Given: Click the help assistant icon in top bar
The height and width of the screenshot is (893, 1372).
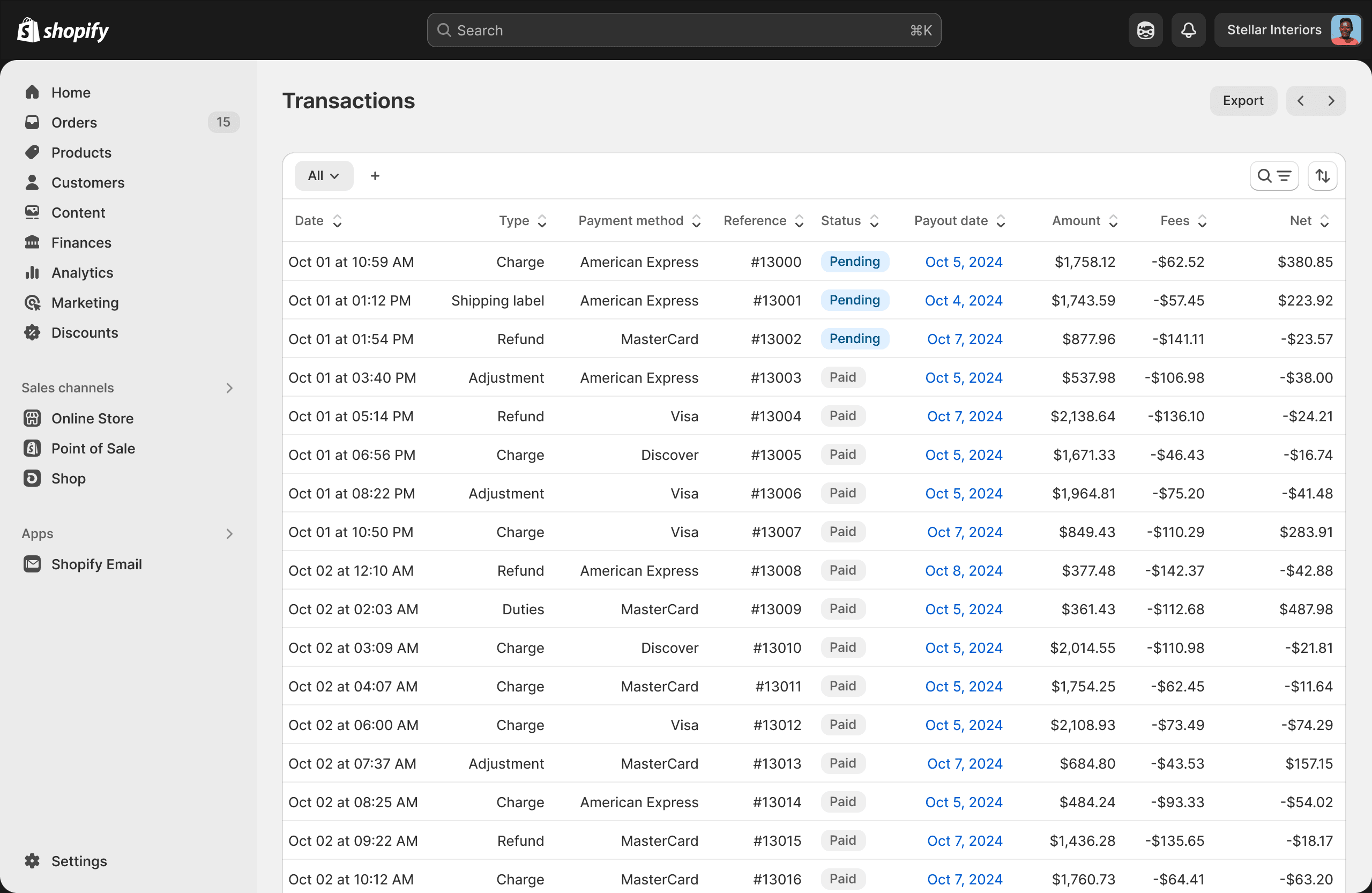Looking at the screenshot, I should click(x=1145, y=30).
